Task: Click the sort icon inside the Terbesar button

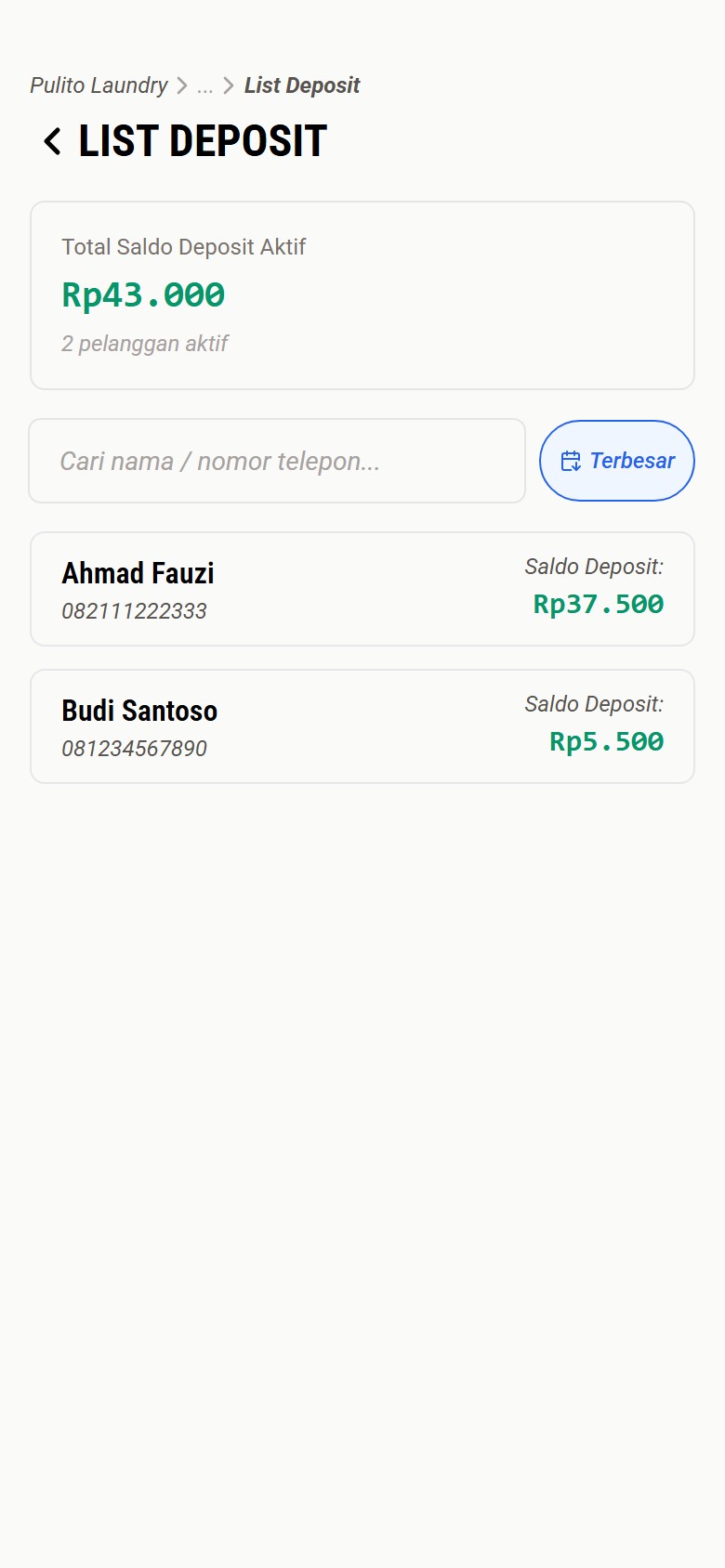Action: click(571, 461)
